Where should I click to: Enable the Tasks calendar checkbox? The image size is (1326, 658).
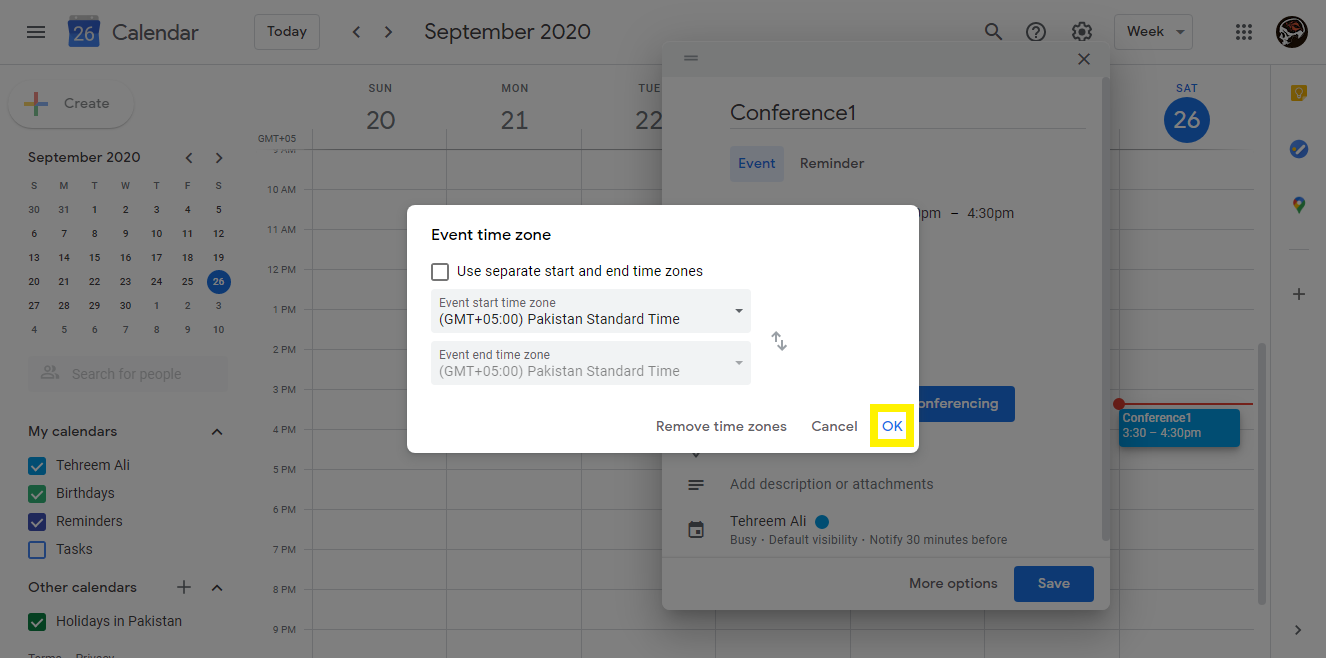(37, 549)
